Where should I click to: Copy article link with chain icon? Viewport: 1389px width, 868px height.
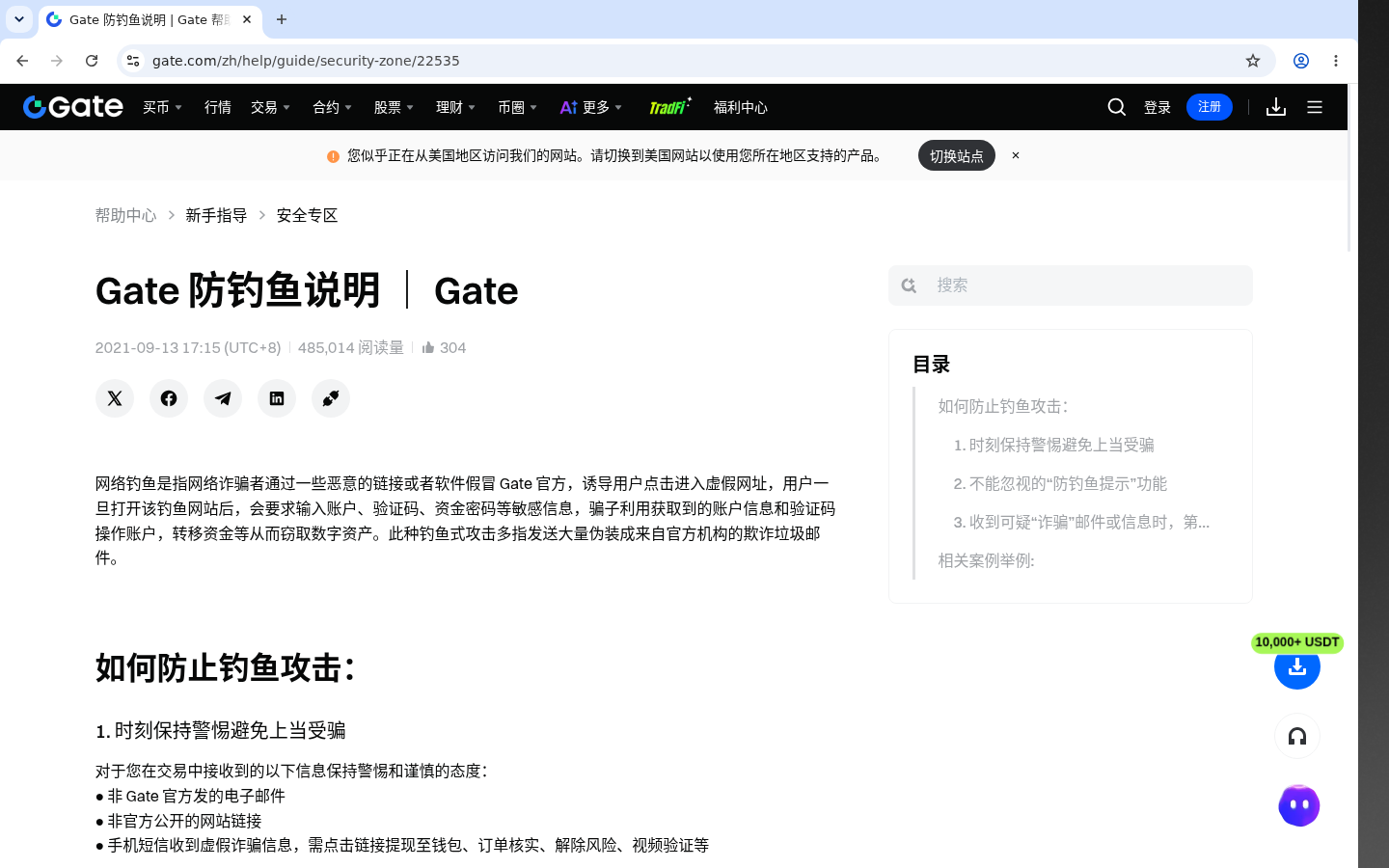(x=331, y=398)
